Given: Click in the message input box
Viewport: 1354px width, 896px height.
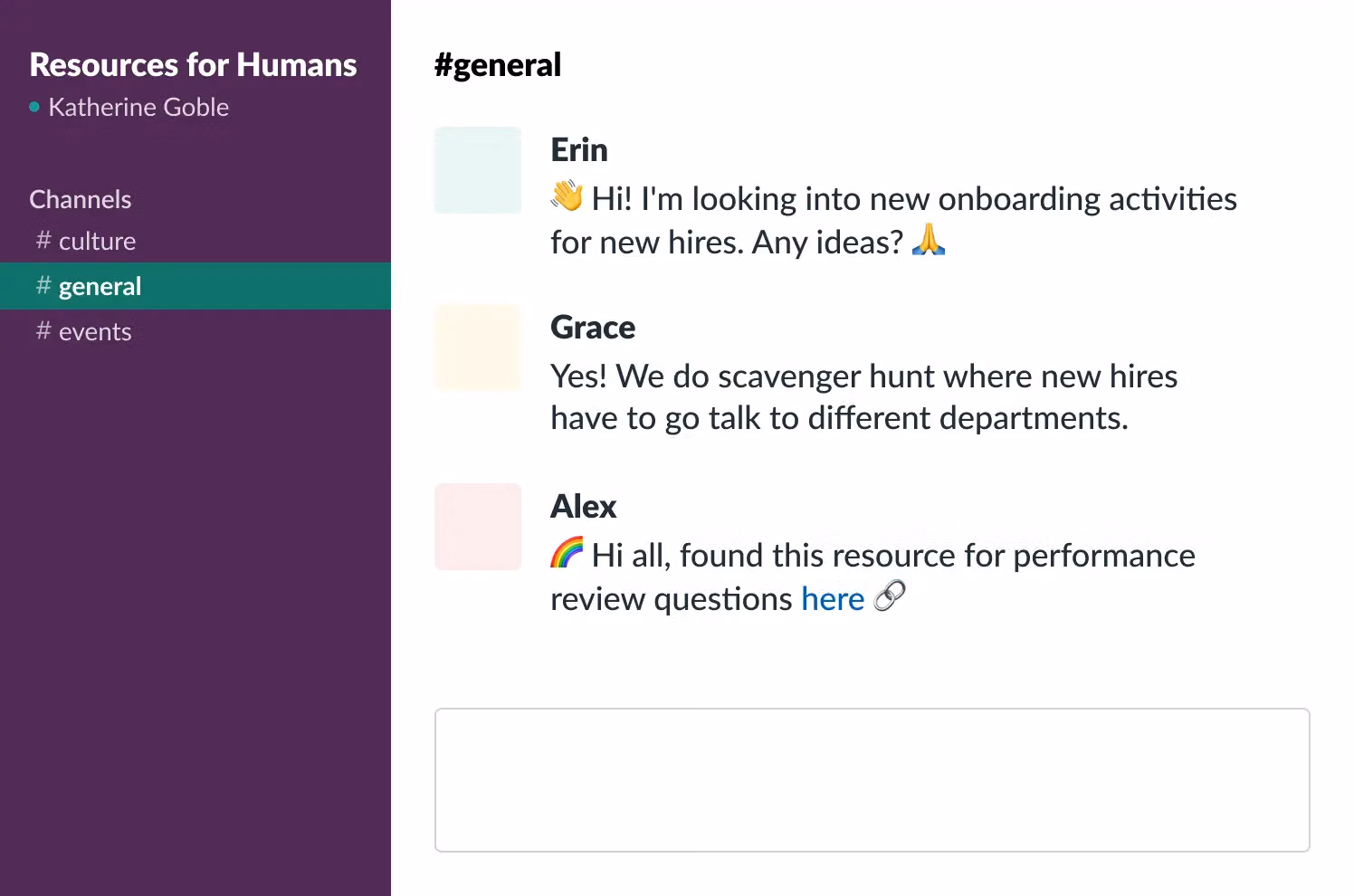Looking at the screenshot, I should pyautogui.click(x=872, y=779).
